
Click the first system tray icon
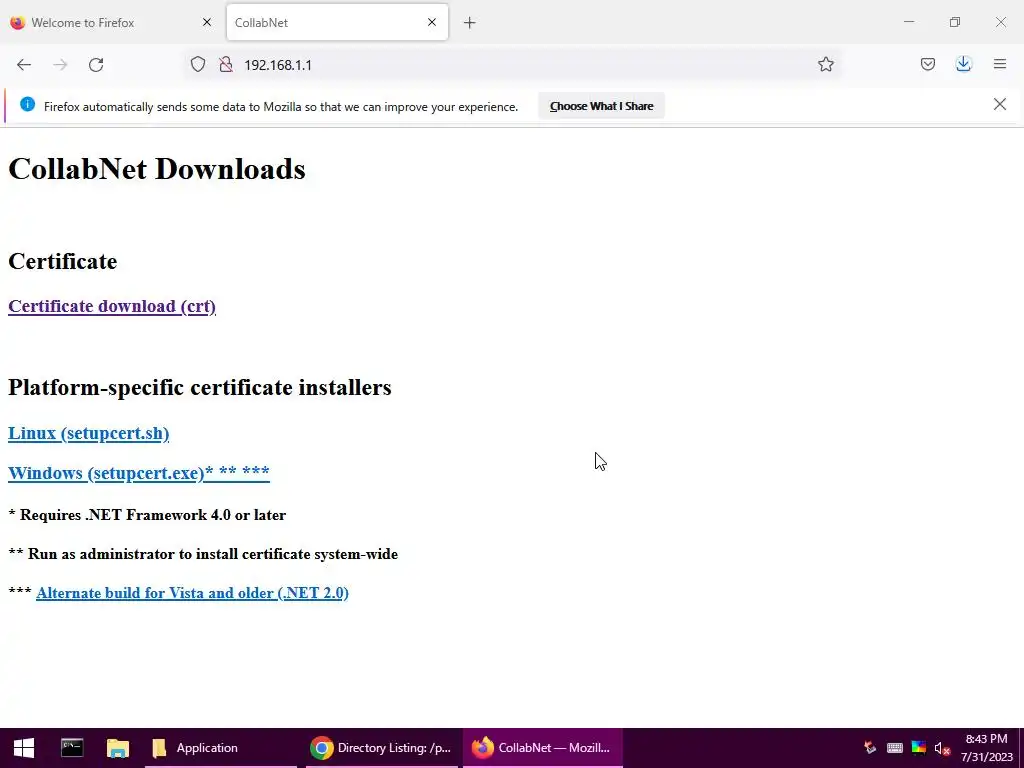click(x=870, y=748)
